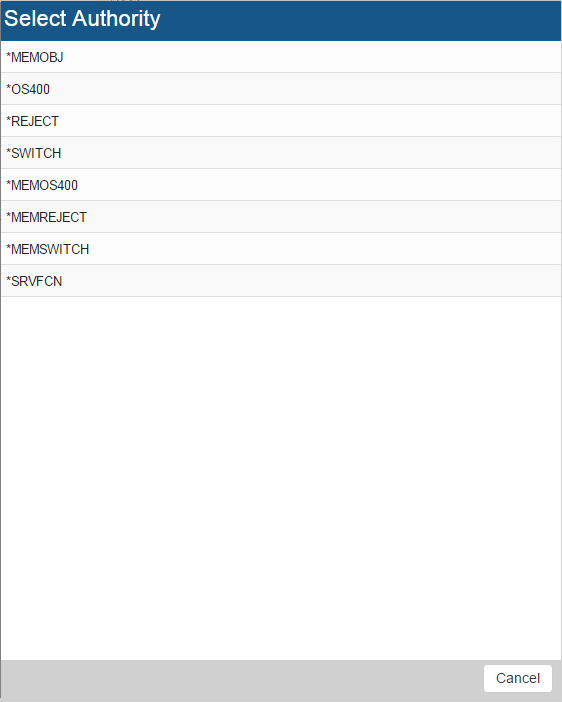Screen dimensions: 562x702
Task: Click the gray footer bar beside Cancel
Action: click(x=242, y=681)
